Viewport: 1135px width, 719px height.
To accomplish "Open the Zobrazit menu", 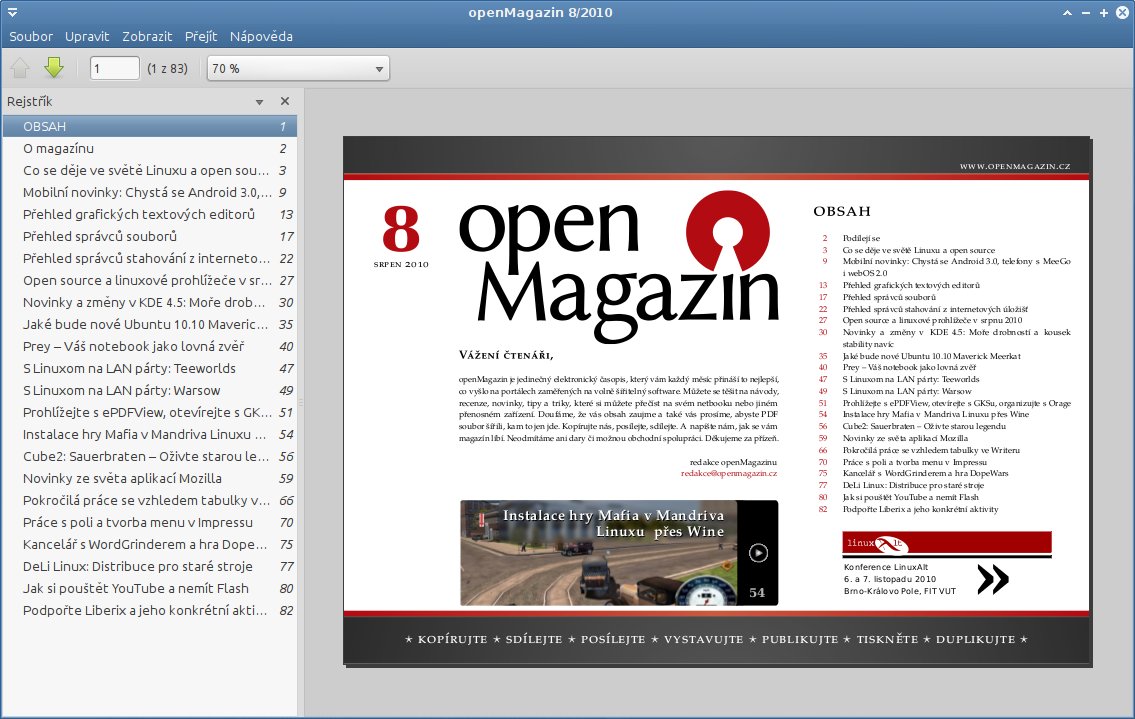I will [x=147, y=37].
